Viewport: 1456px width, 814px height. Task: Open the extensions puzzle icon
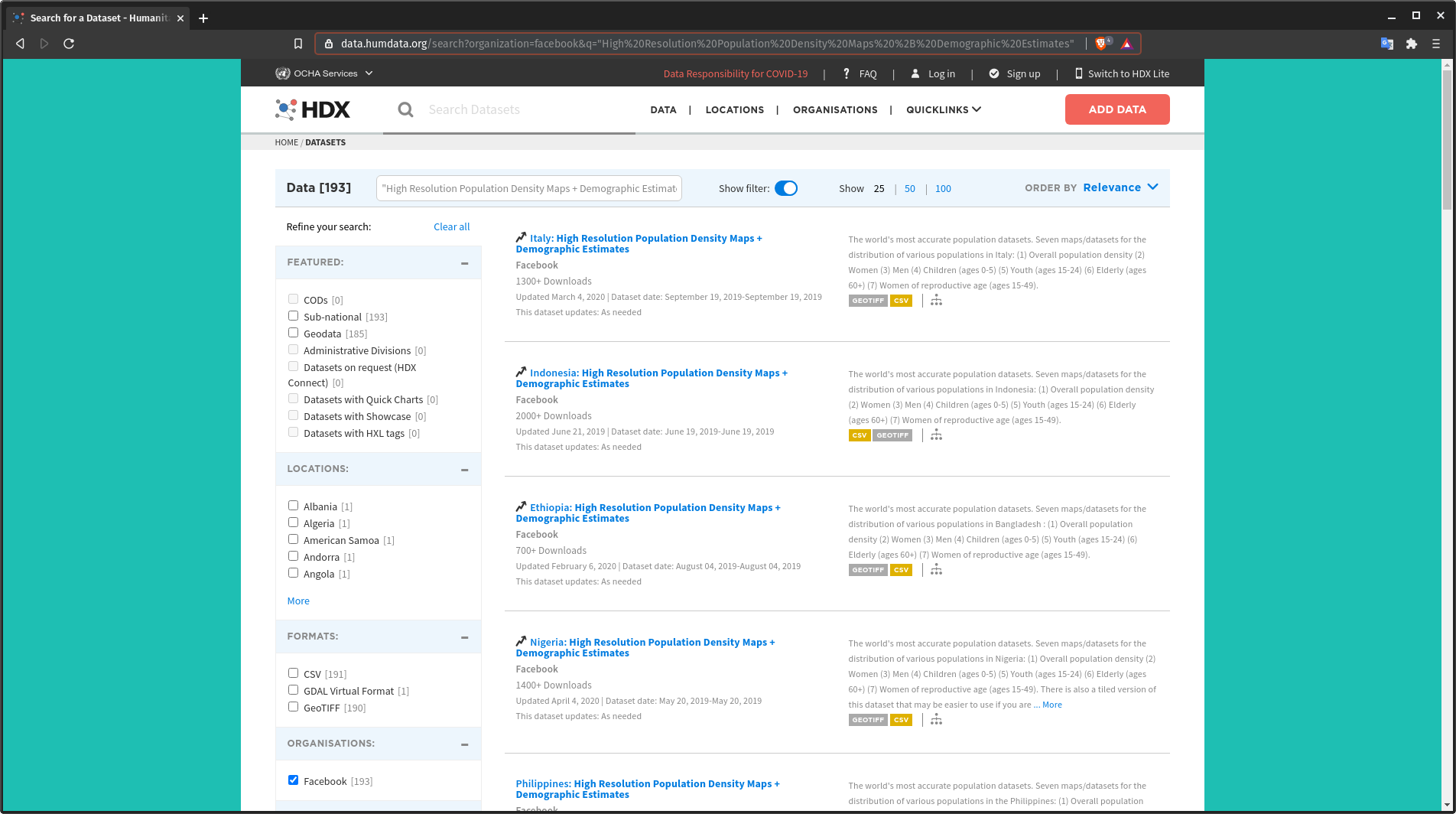pyautogui.click(x=1412, y=44)
